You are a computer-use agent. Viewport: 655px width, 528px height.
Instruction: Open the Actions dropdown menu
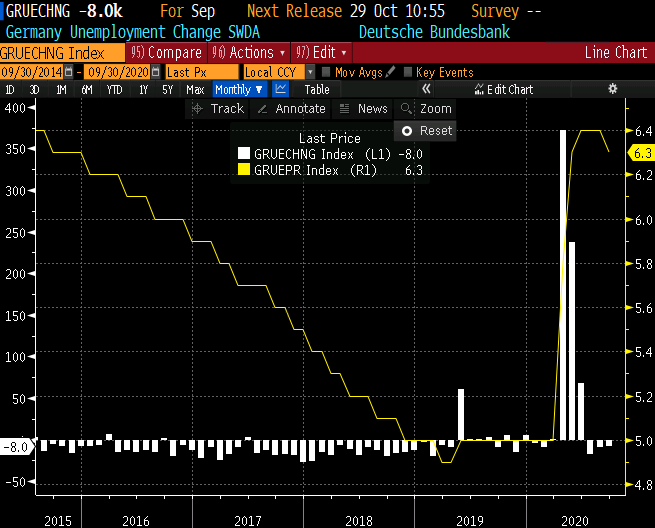click(249, 52)
